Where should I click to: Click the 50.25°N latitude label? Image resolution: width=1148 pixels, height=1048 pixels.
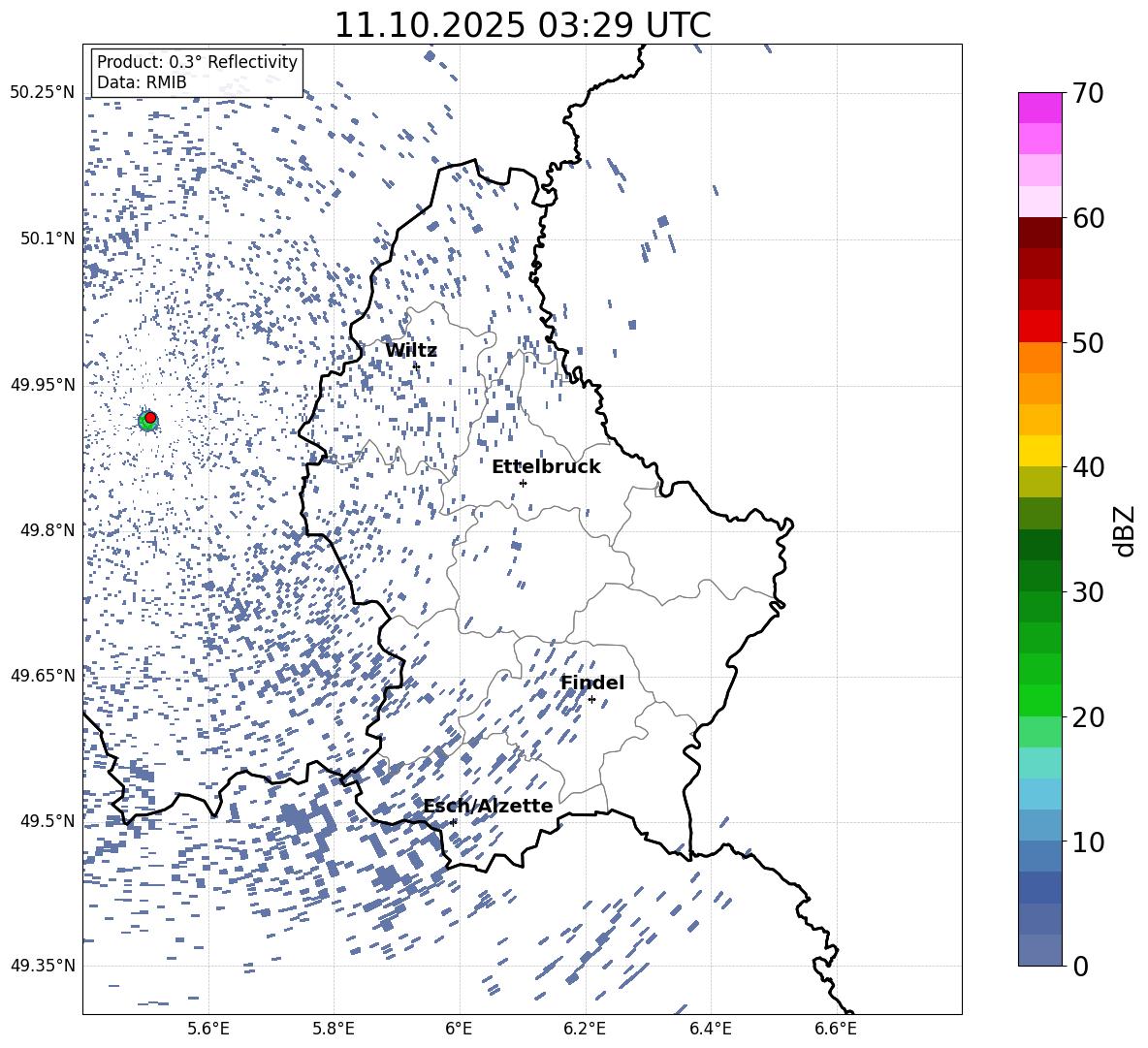(43, 93)
